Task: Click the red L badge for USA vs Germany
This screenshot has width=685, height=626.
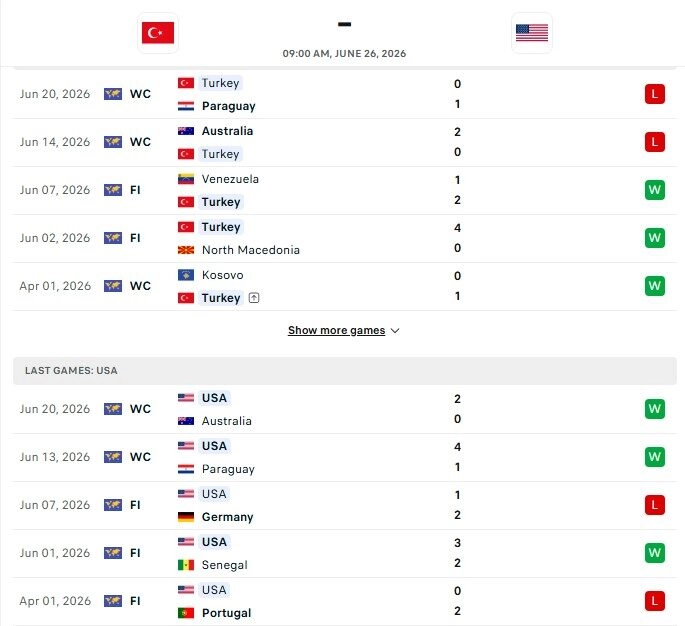Action: (654, 505)
